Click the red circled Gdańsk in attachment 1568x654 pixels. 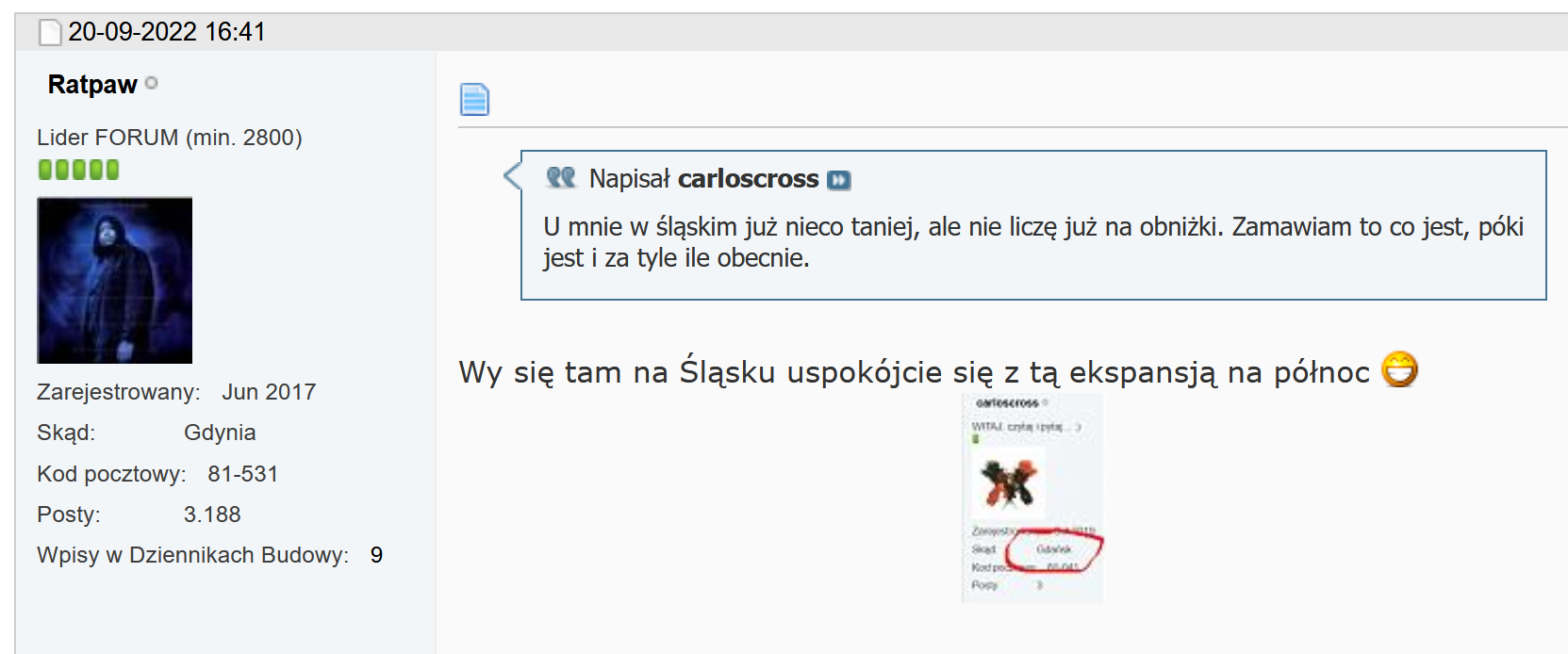point(1054,550)
